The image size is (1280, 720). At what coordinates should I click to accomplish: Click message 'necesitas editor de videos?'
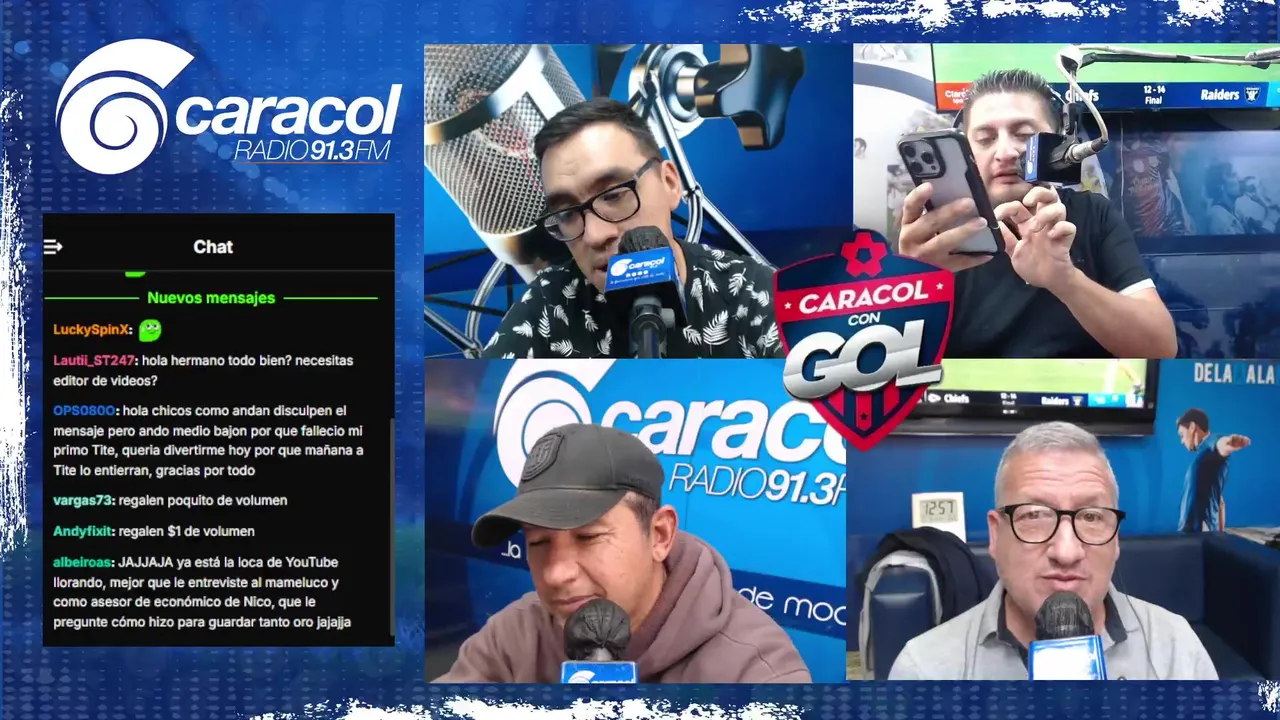click(203, 370)
